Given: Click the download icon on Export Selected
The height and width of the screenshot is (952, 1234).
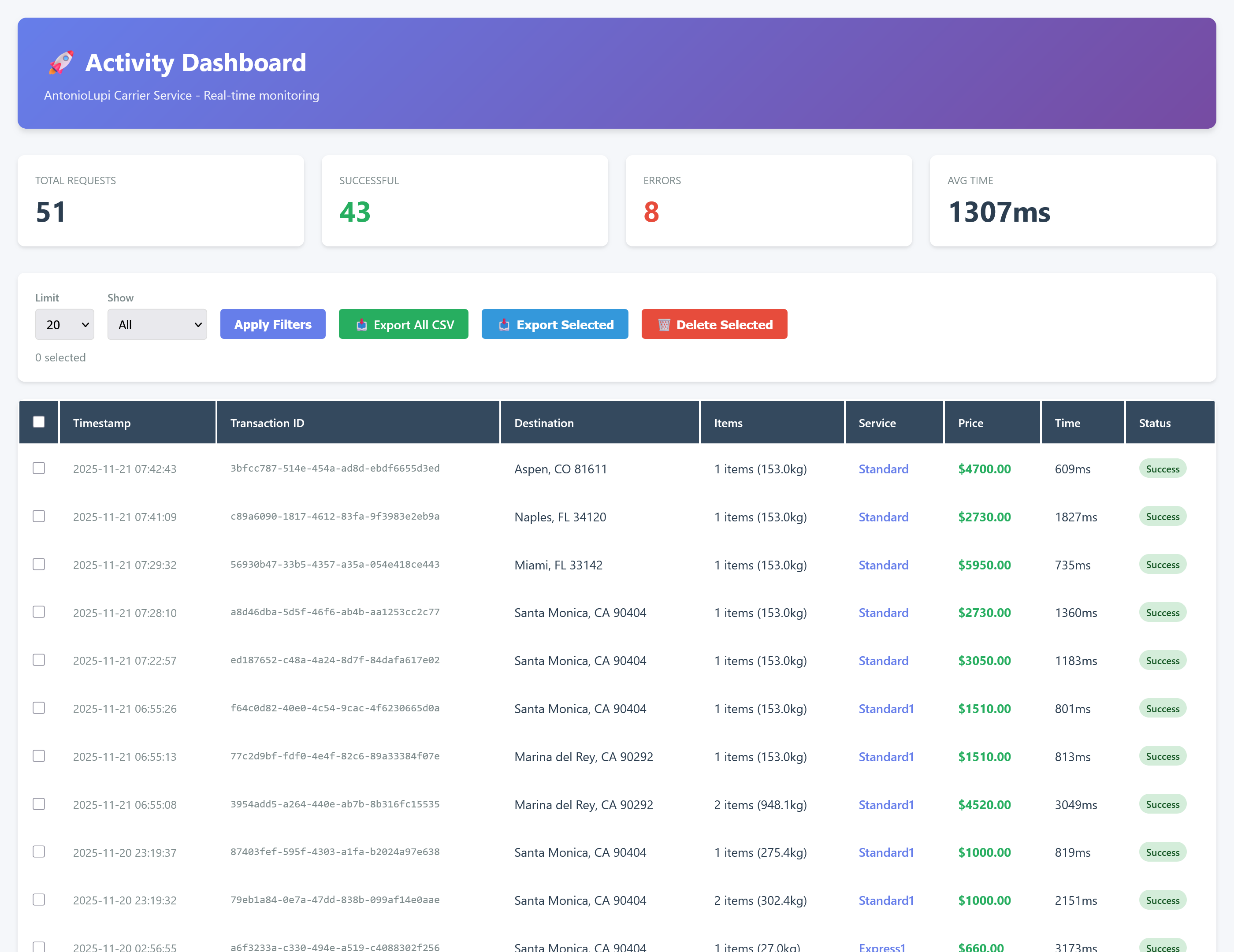Looking at the screenshot, I should click(504, 324).
